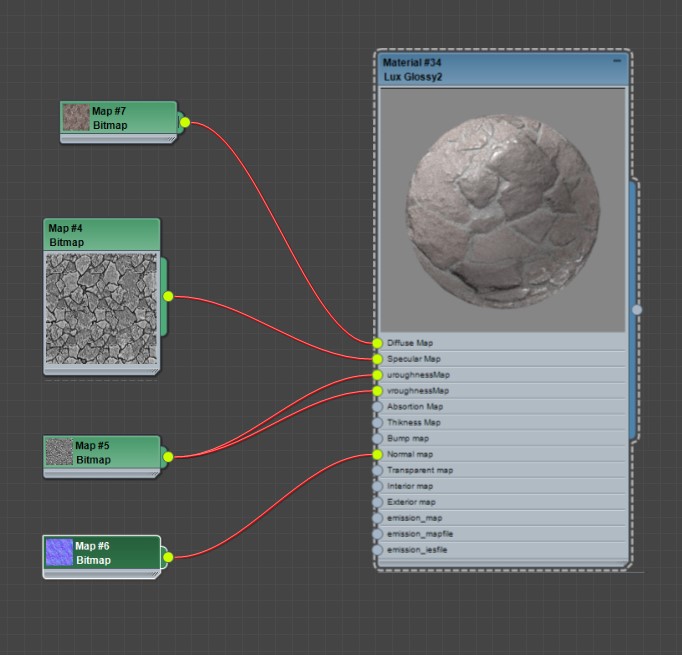682x655 pixels.
Task: Click the Material #34 sphere preview
Action: pos(503,210)
